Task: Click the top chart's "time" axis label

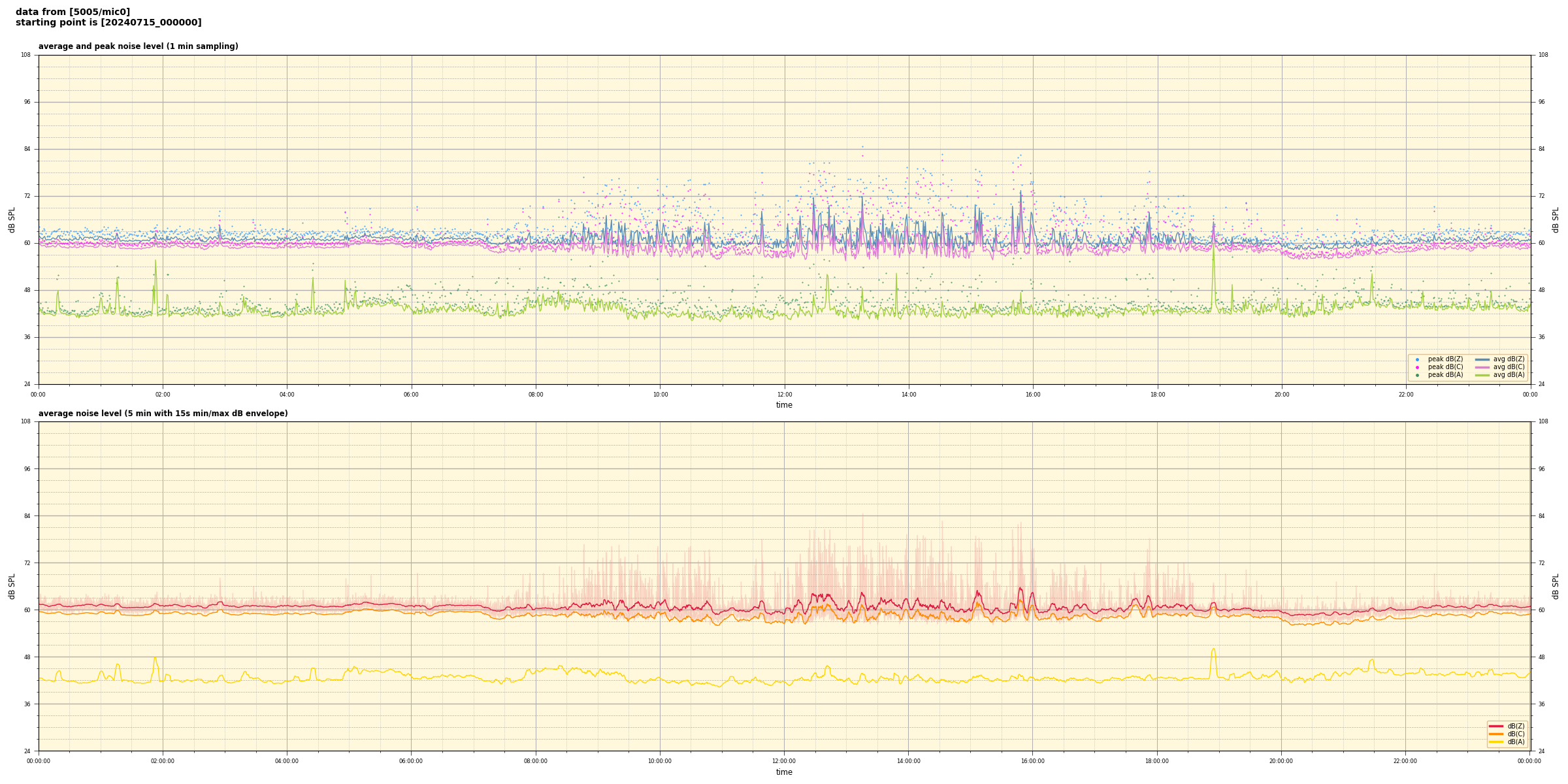Action: (x=784, y=405)
